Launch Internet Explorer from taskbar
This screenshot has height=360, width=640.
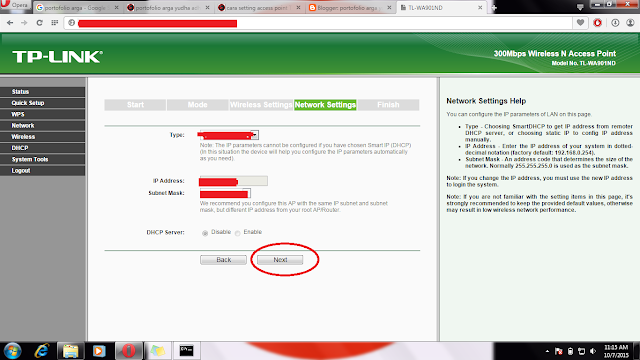42,351
